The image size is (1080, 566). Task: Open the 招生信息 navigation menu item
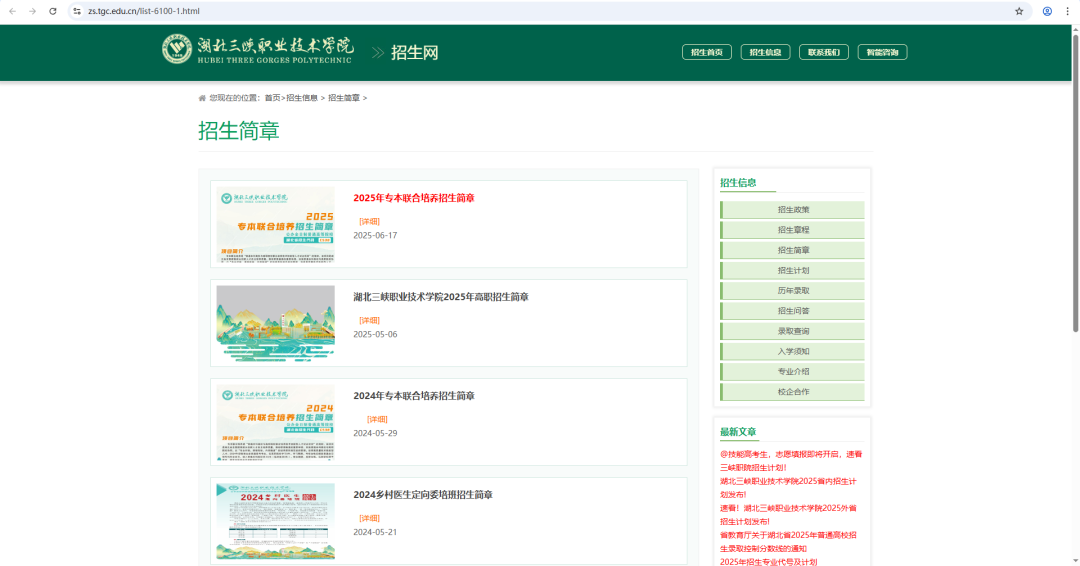pyautogui.click(x=765, y=52)
